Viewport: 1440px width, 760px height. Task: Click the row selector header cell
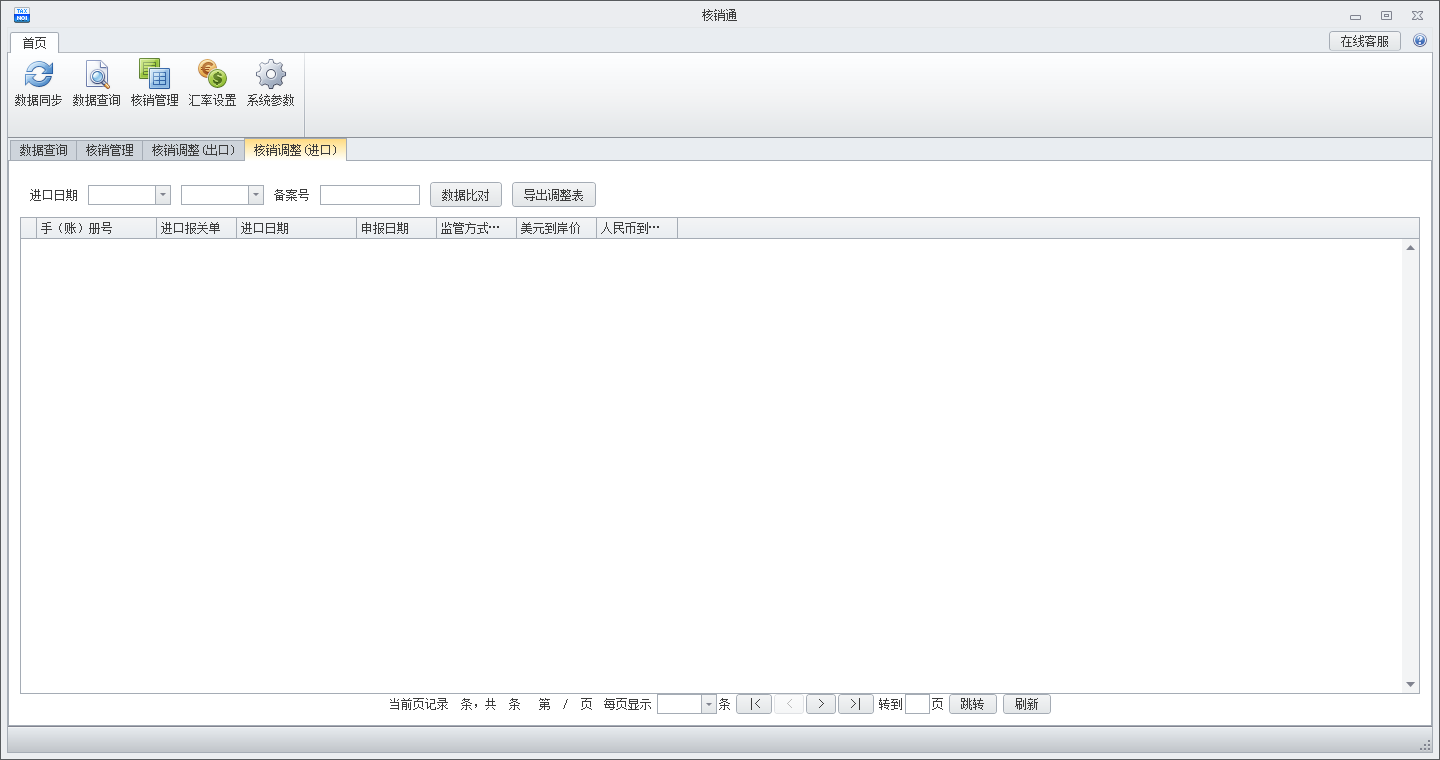[29, 228]
